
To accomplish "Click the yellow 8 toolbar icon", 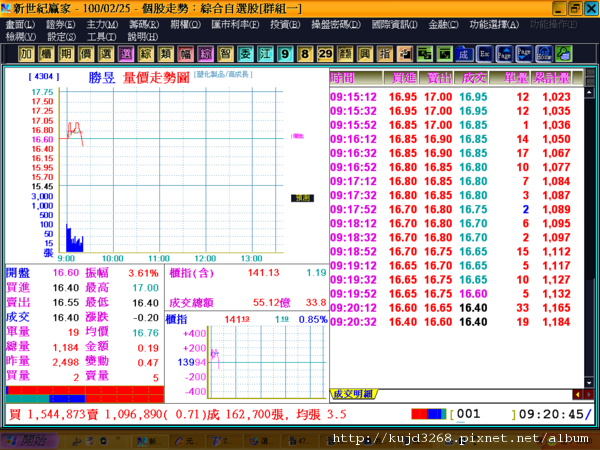I will click(305, 54).
